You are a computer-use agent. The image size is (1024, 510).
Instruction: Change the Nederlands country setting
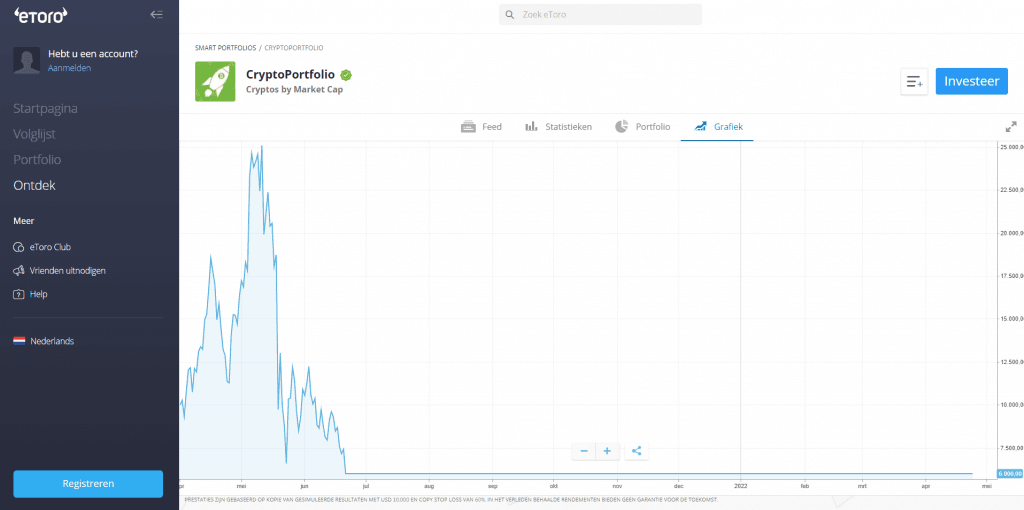coord(52,341)
